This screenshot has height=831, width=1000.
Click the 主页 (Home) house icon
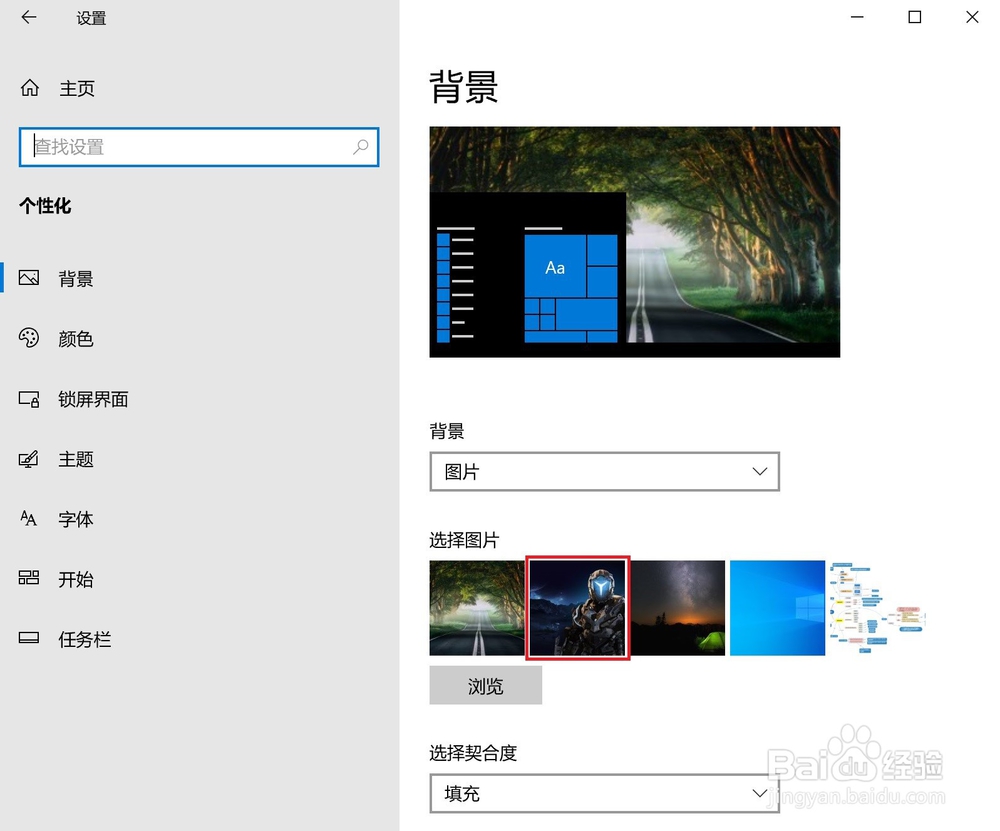coord(30,88)
